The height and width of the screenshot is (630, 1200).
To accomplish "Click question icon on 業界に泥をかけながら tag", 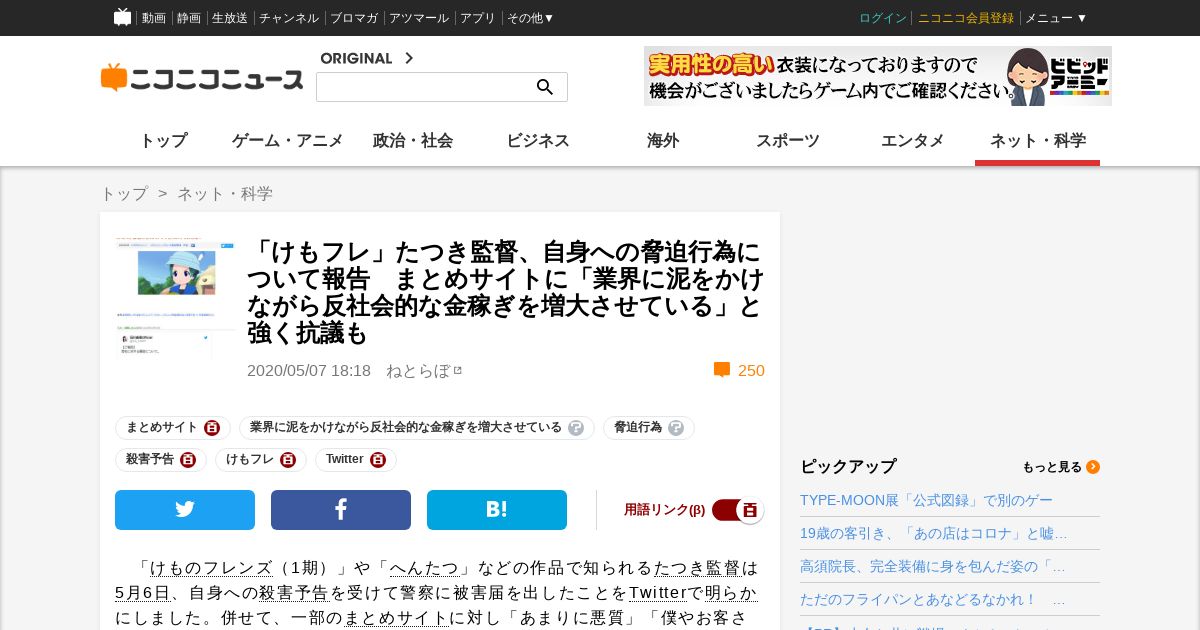I will point(576,428).
